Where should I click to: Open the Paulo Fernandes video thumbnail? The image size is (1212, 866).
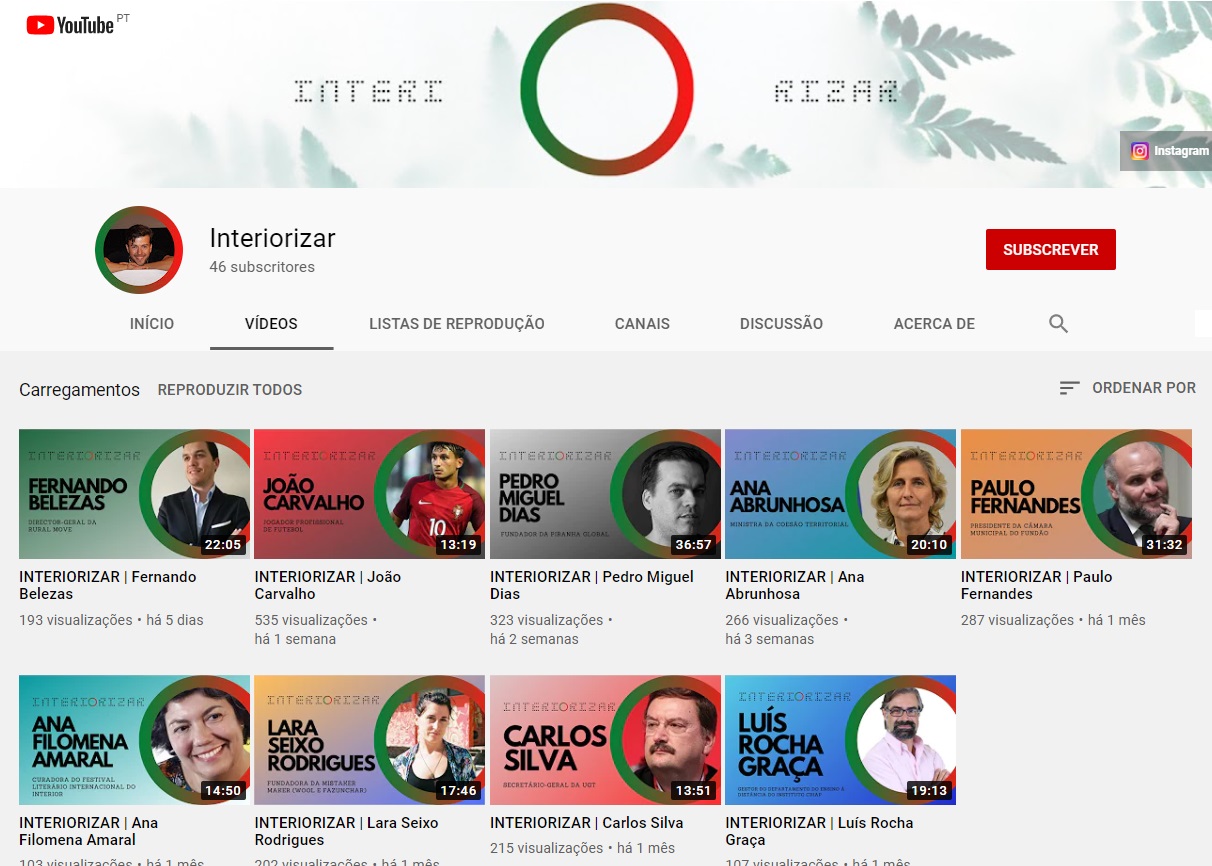point(1076,493)
